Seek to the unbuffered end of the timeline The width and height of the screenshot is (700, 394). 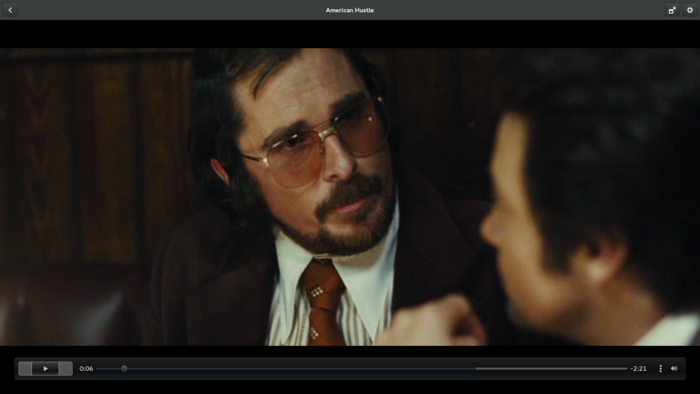625,369
